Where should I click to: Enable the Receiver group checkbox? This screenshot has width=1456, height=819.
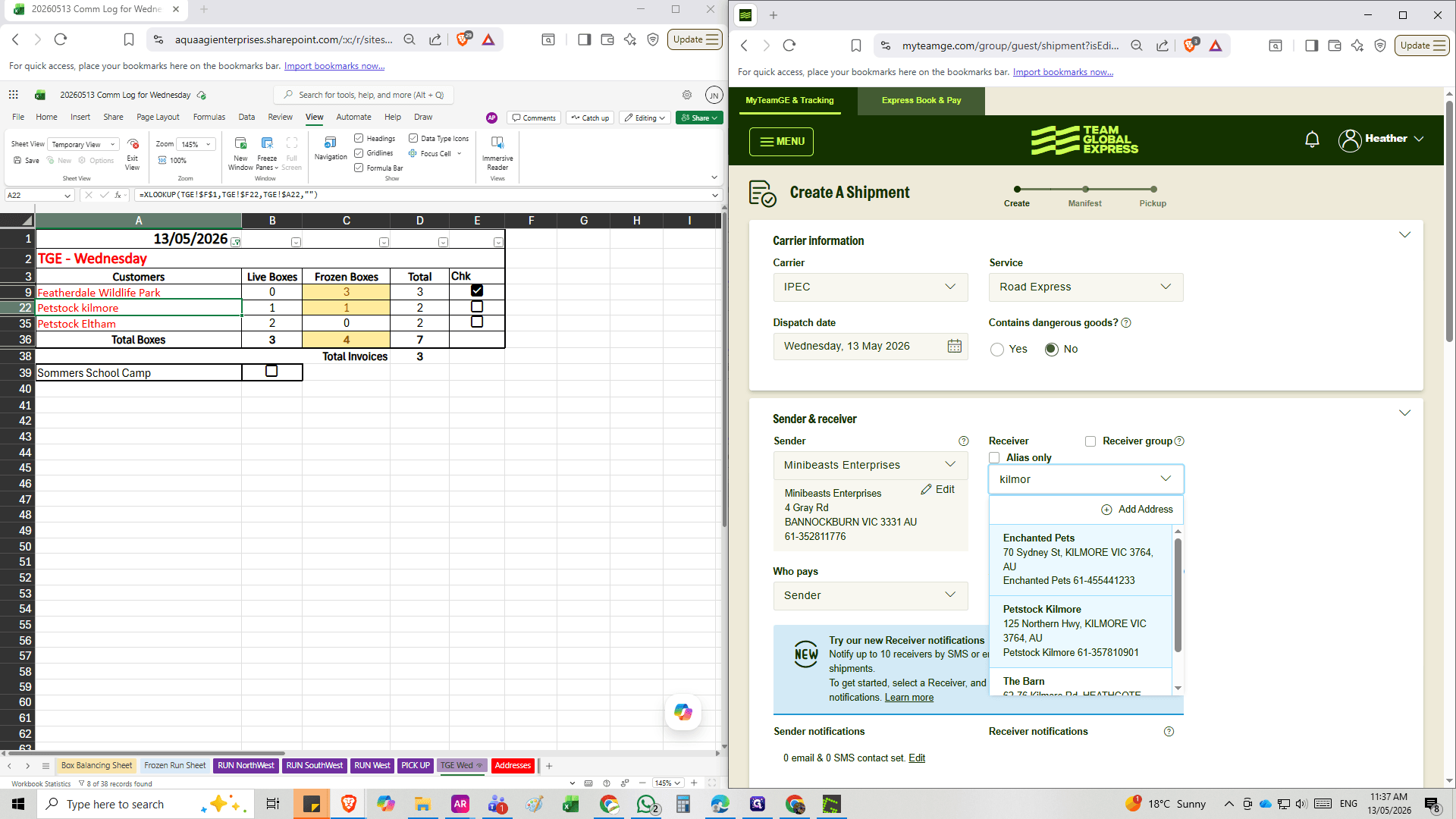point(1090,441)
